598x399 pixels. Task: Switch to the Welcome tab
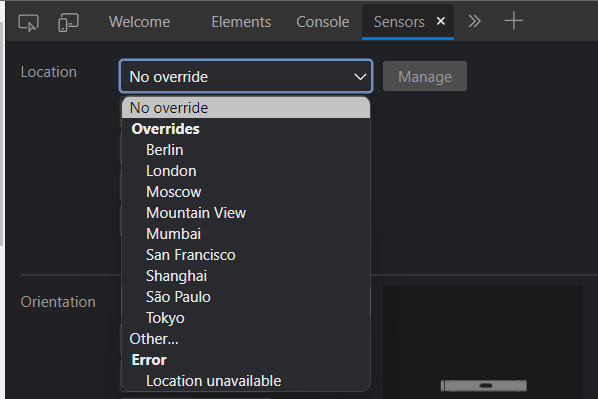click(140, 22)
